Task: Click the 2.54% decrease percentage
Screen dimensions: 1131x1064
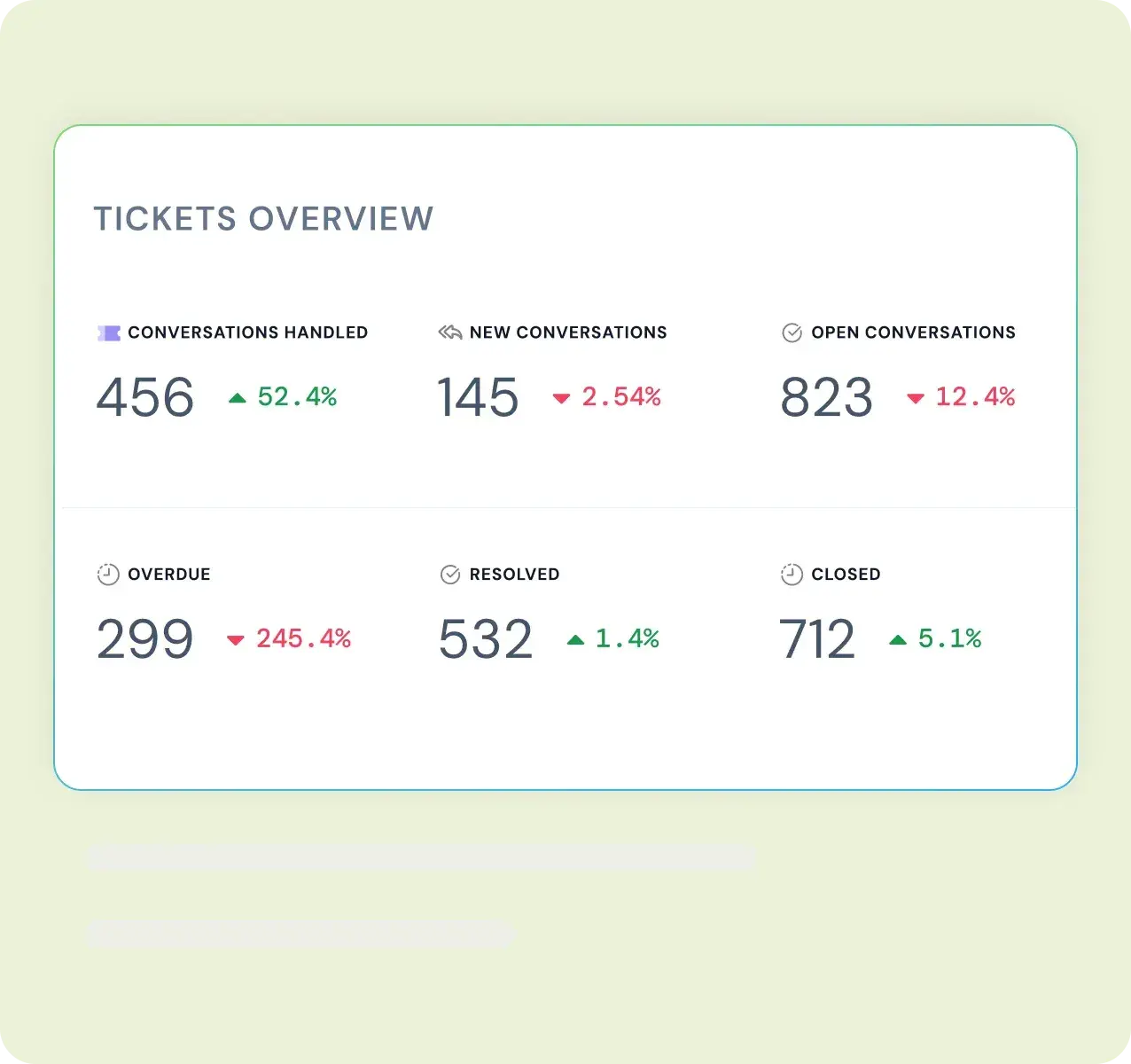Action: pyautogui.click(x=621, y=397)
